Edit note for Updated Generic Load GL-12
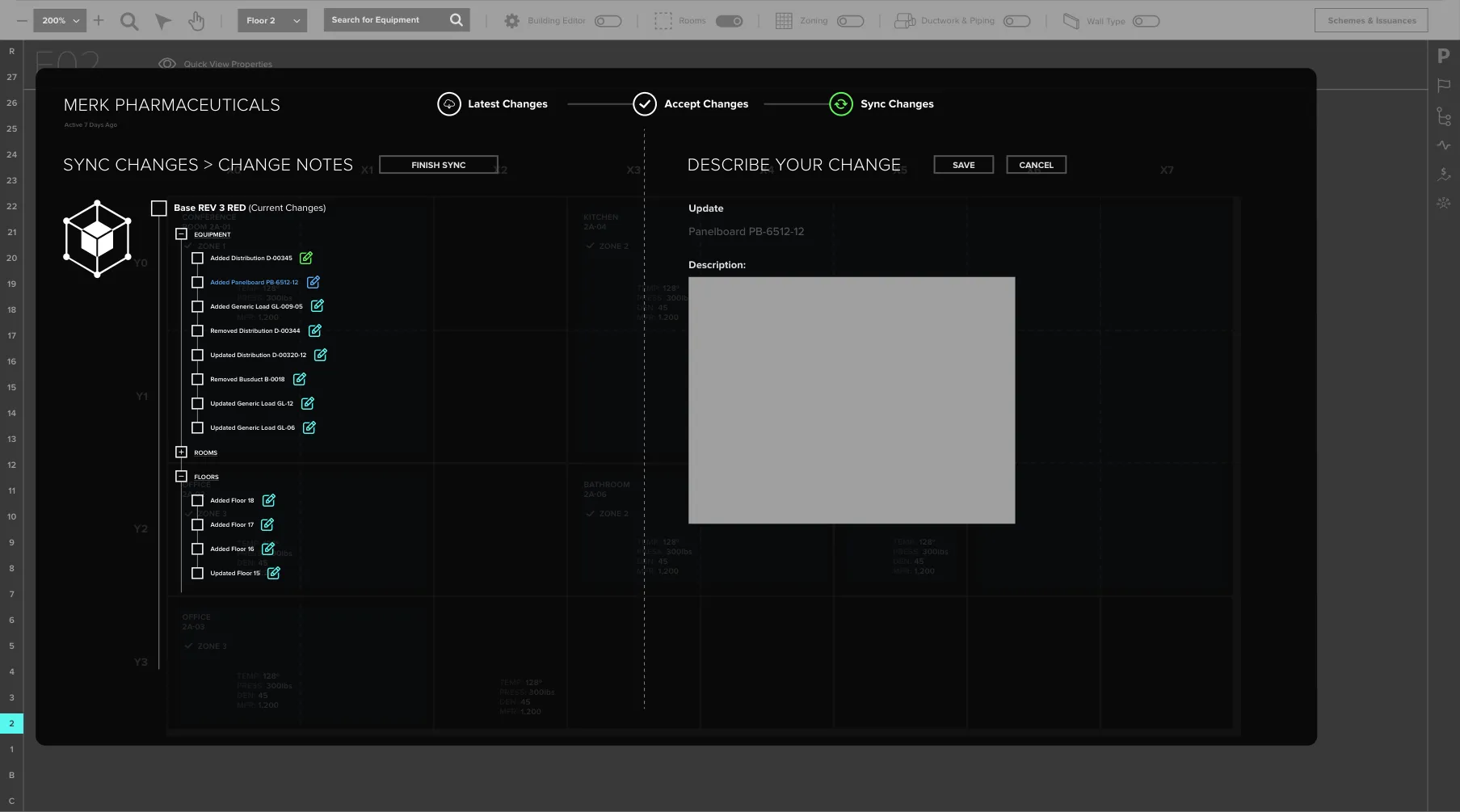 click(x=308, y=403)
